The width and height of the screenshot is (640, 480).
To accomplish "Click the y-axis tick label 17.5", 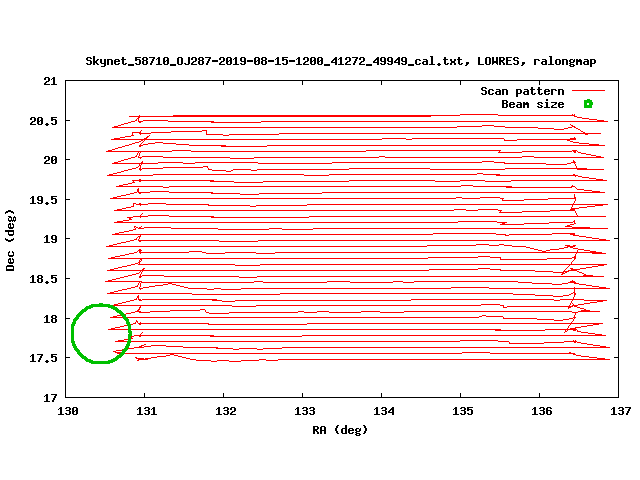I will click(44, 358).
